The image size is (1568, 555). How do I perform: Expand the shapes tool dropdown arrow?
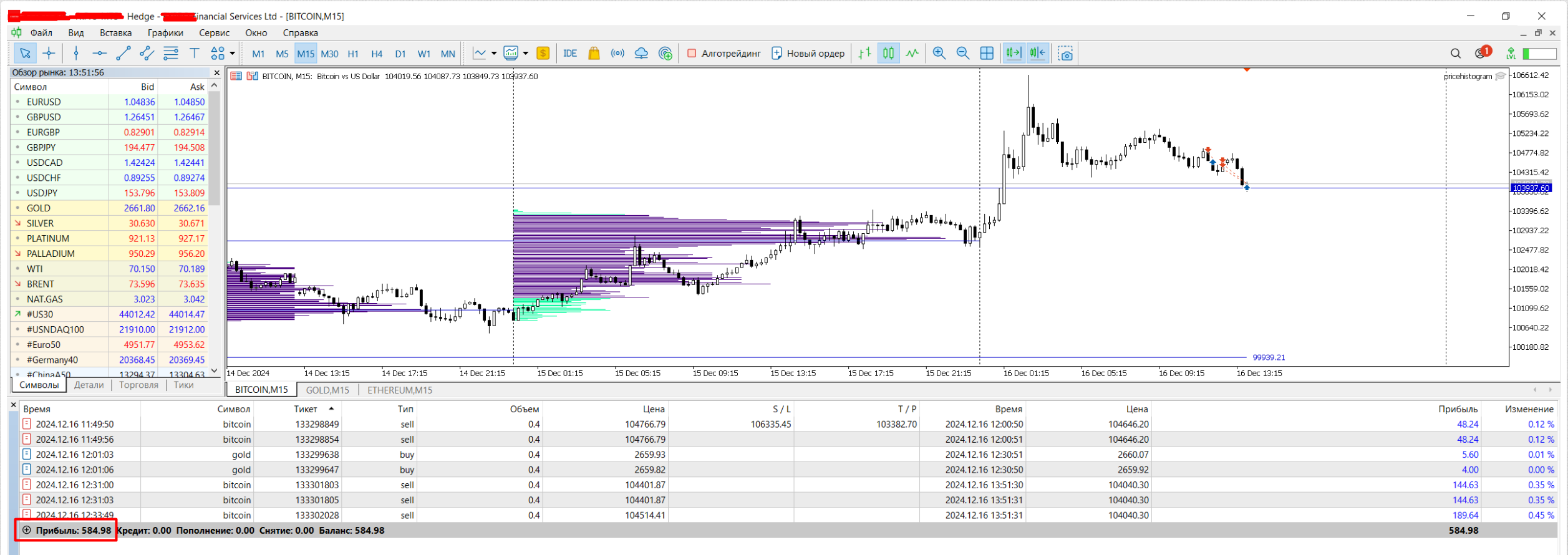click(233, 54)
